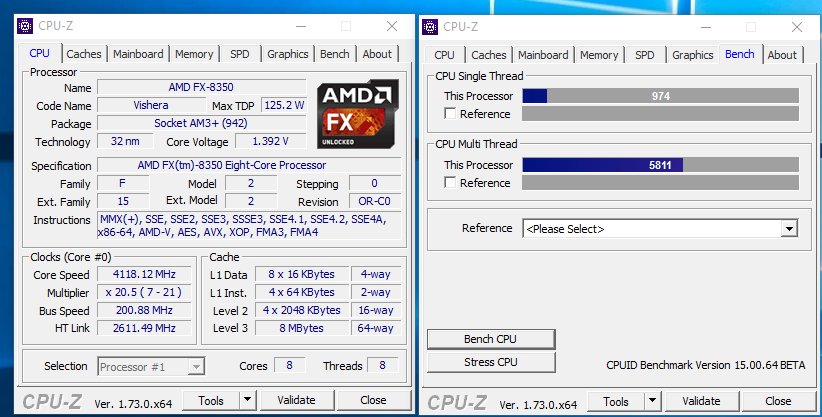Click Validate in the left window

297,400
